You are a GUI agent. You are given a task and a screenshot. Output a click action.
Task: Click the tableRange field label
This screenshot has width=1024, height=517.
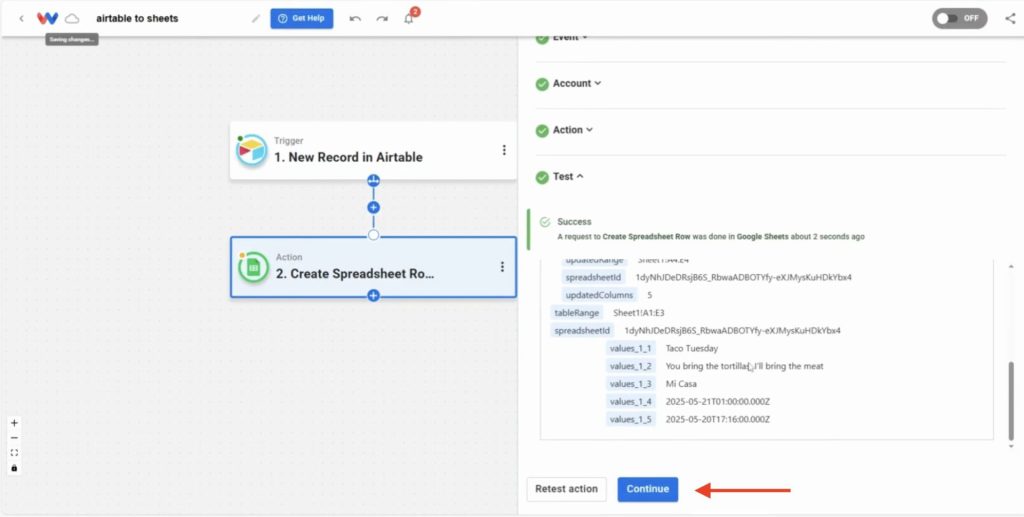576,313
